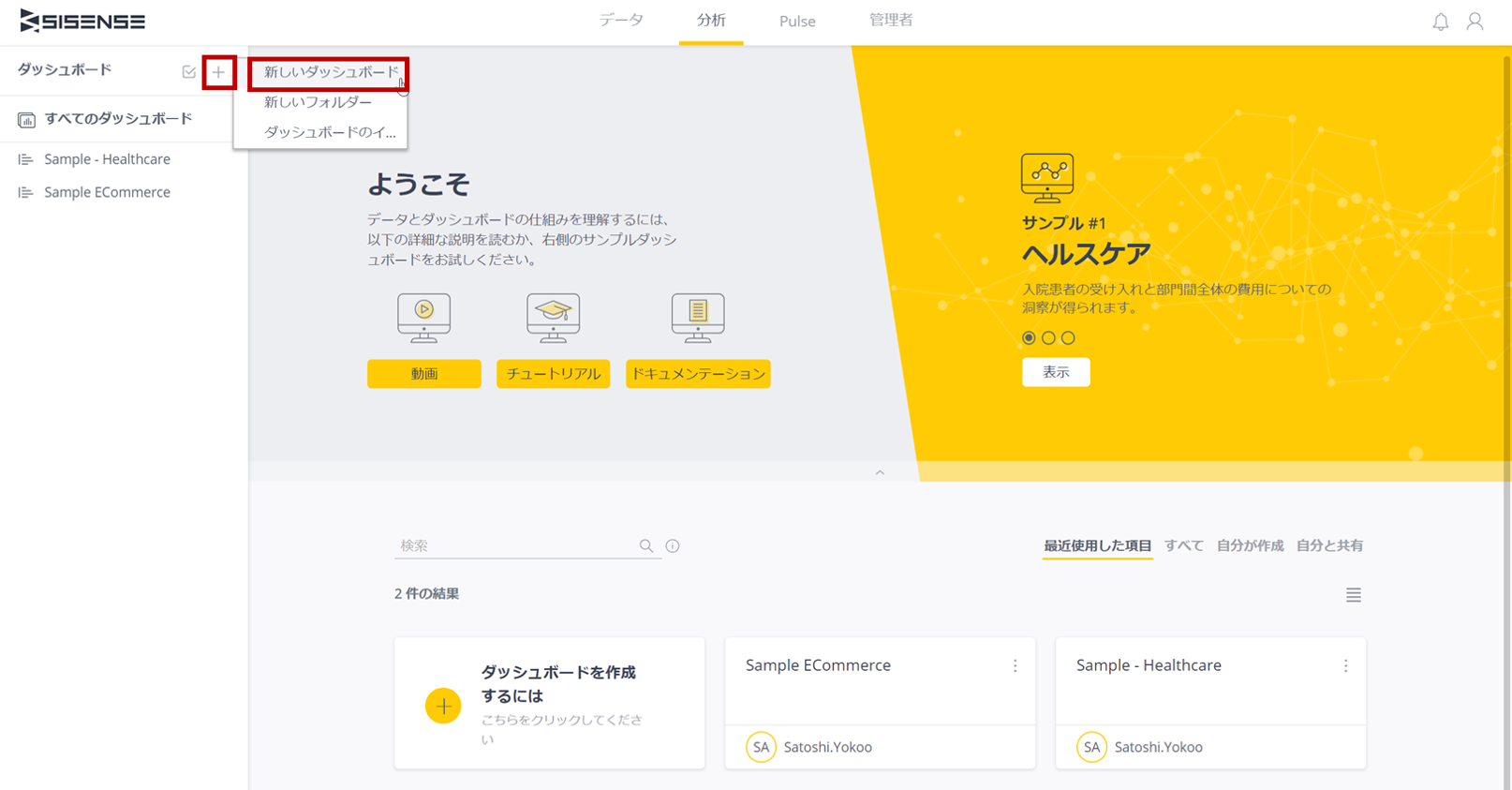
Task: Open the user profile icon
Action: 1475,22
